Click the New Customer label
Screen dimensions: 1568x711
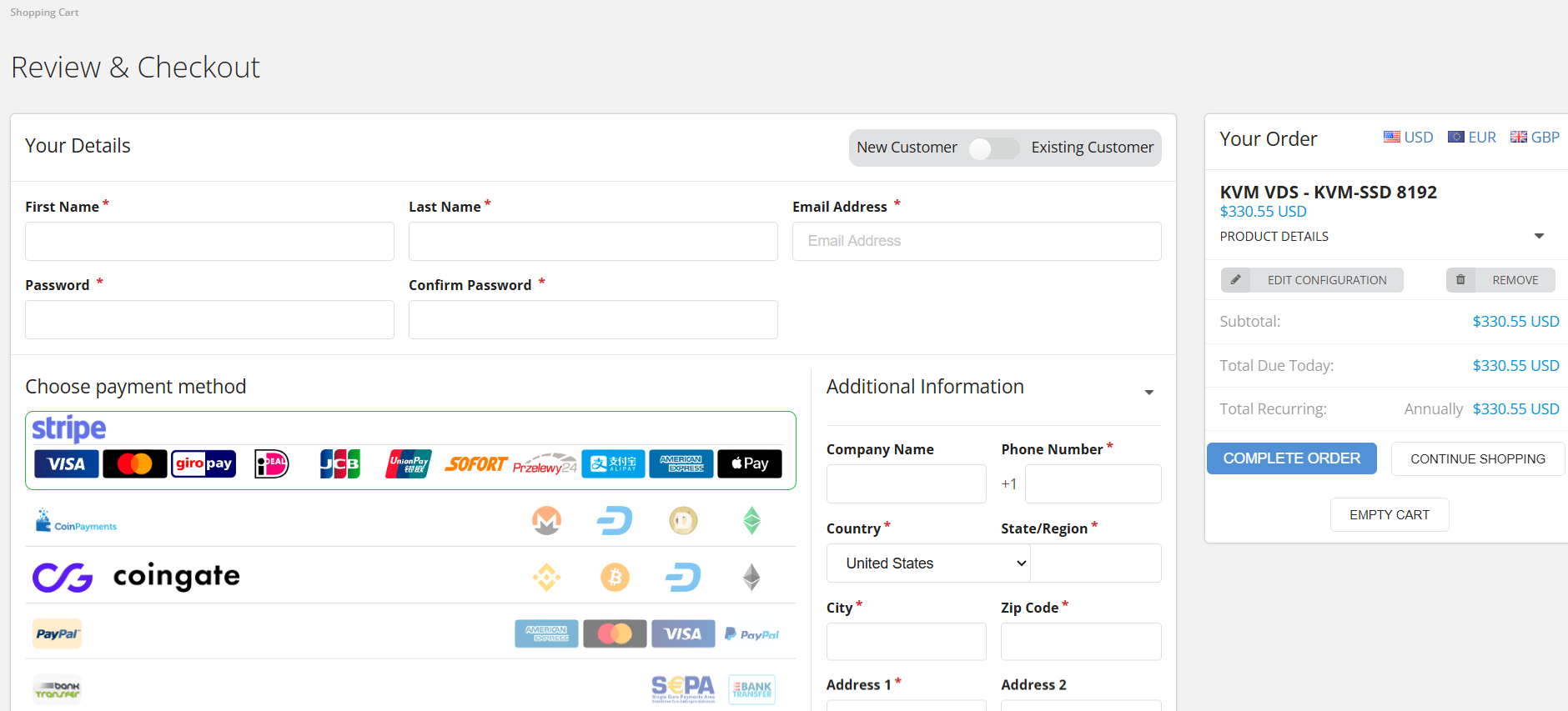pyautogui.click(x=907, y=148)
